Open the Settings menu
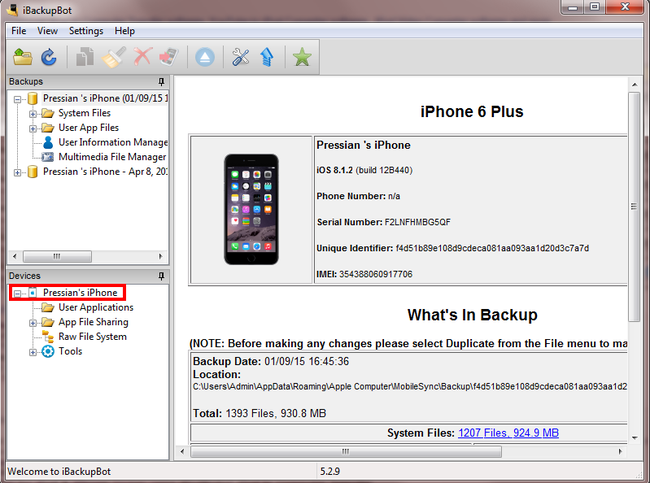Screen dimensions: 650x483 point(86,31)
